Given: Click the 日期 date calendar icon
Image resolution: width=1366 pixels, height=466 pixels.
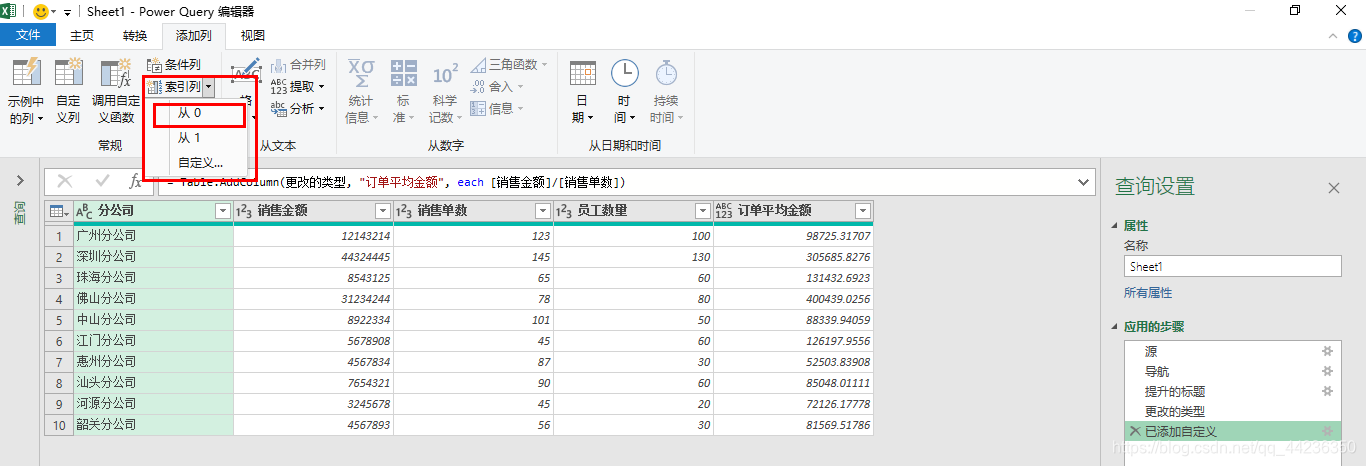Looking at the screenshot, I should (583, 74).
